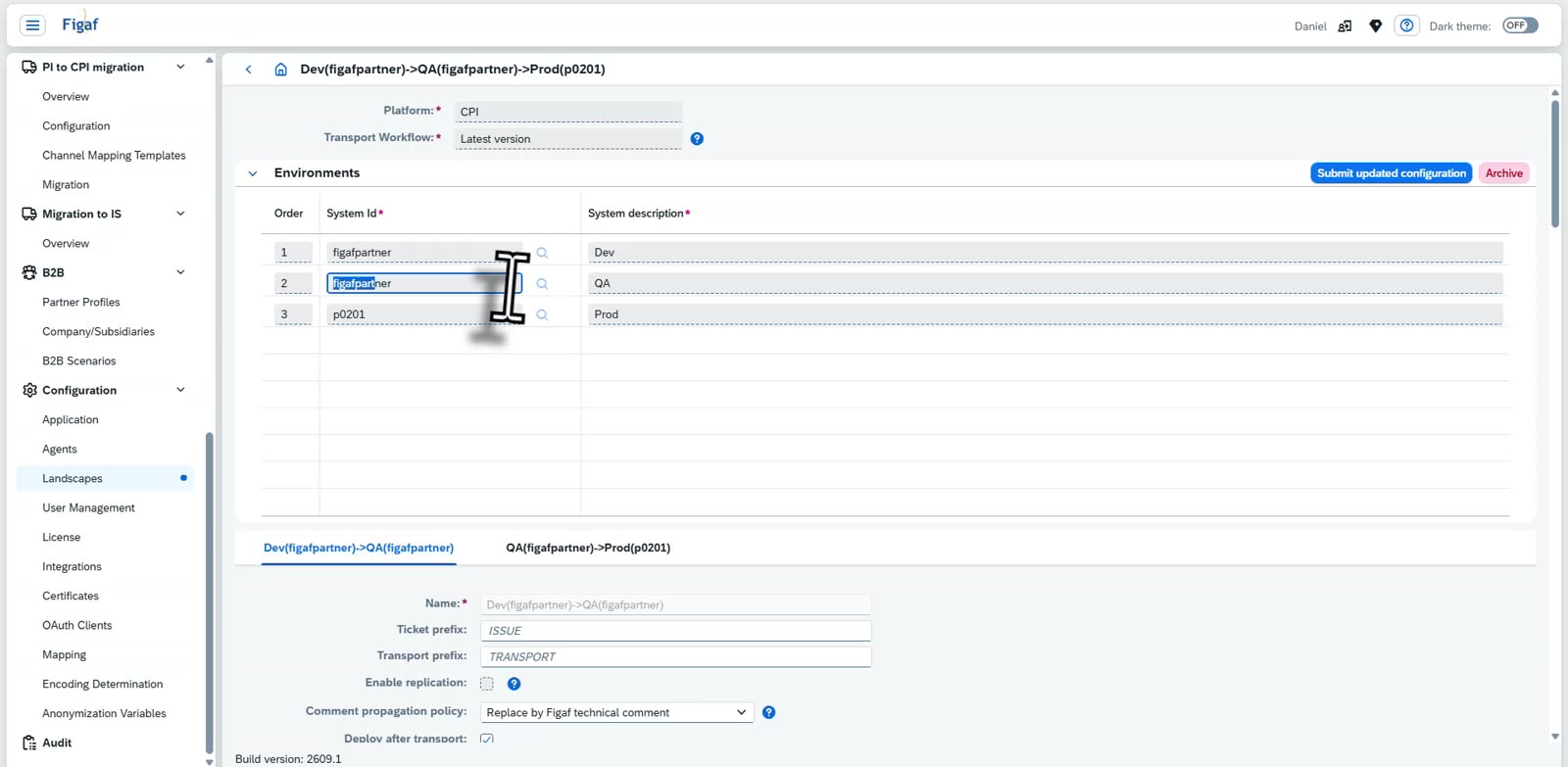Search system for Prod environment row
This screenshot has height=767, width=1568.
[542, 315]
